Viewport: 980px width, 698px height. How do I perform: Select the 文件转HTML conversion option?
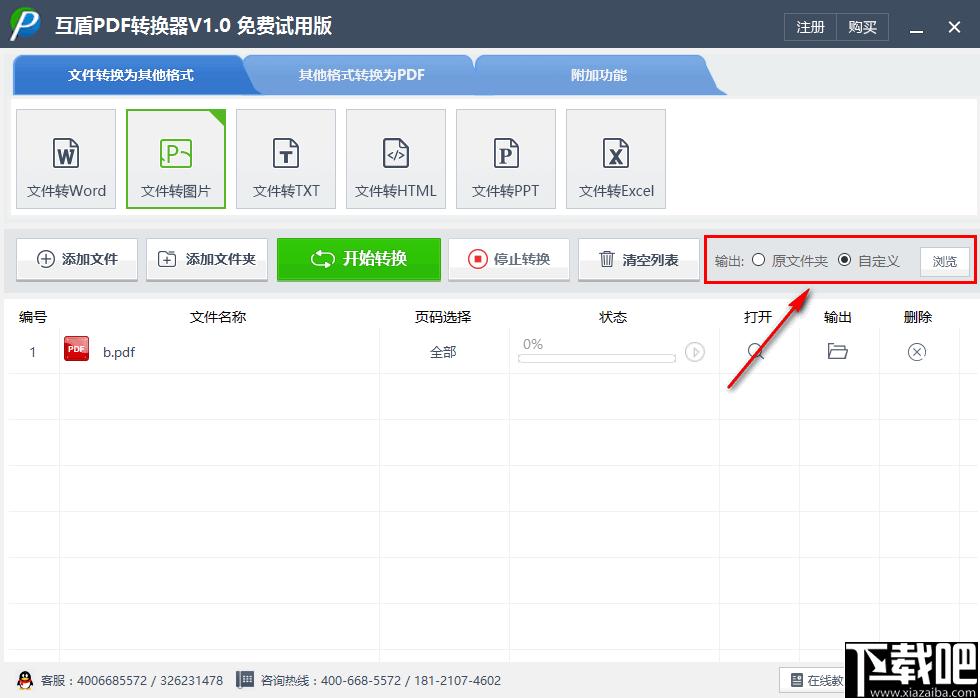(396, 159)
